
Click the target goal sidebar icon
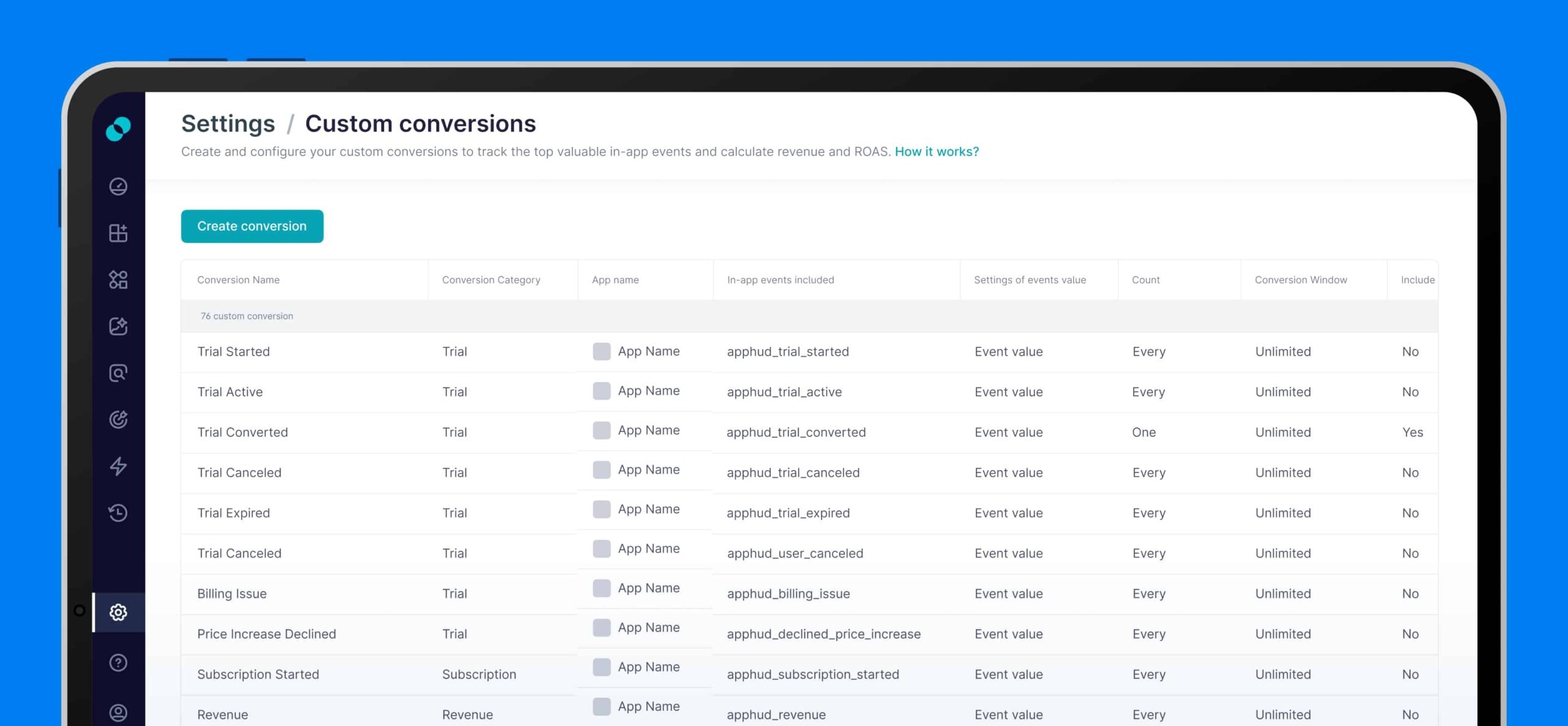pyautogui.click(x=118, y=419)
